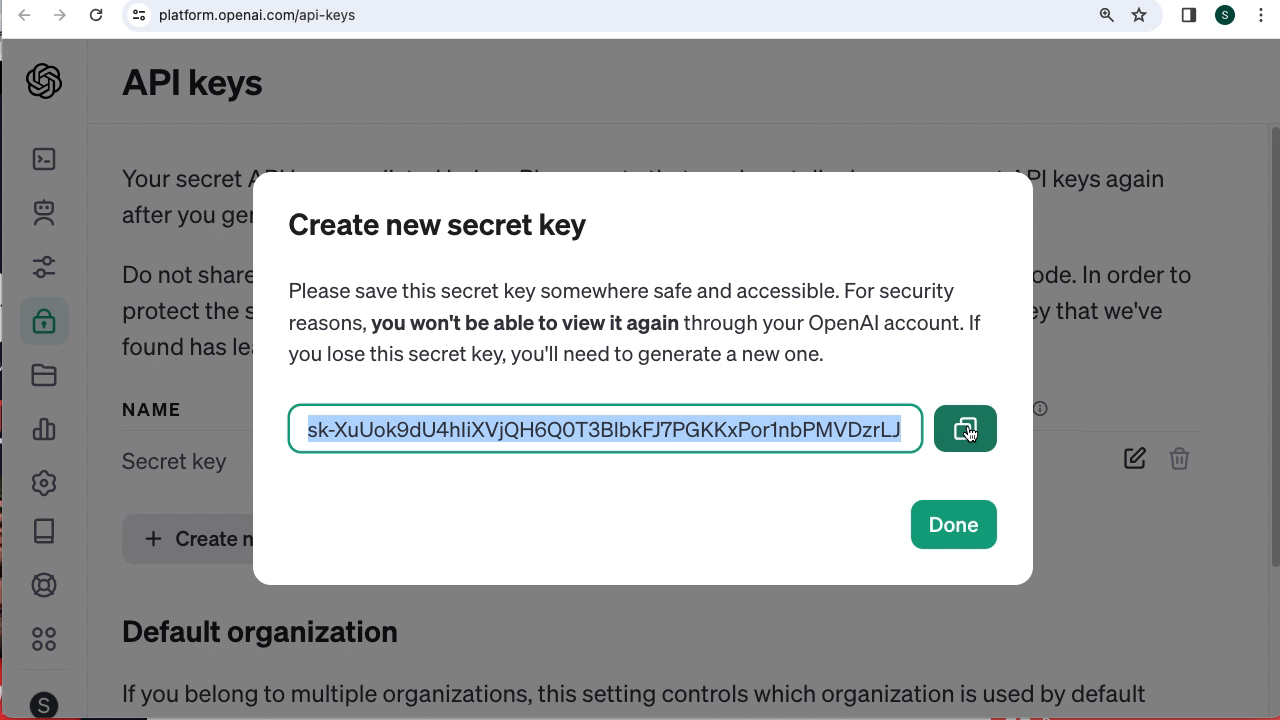This screenshot has width=1280, height=720.
Task: Edit the Secret key entry
Action: 1134,459
